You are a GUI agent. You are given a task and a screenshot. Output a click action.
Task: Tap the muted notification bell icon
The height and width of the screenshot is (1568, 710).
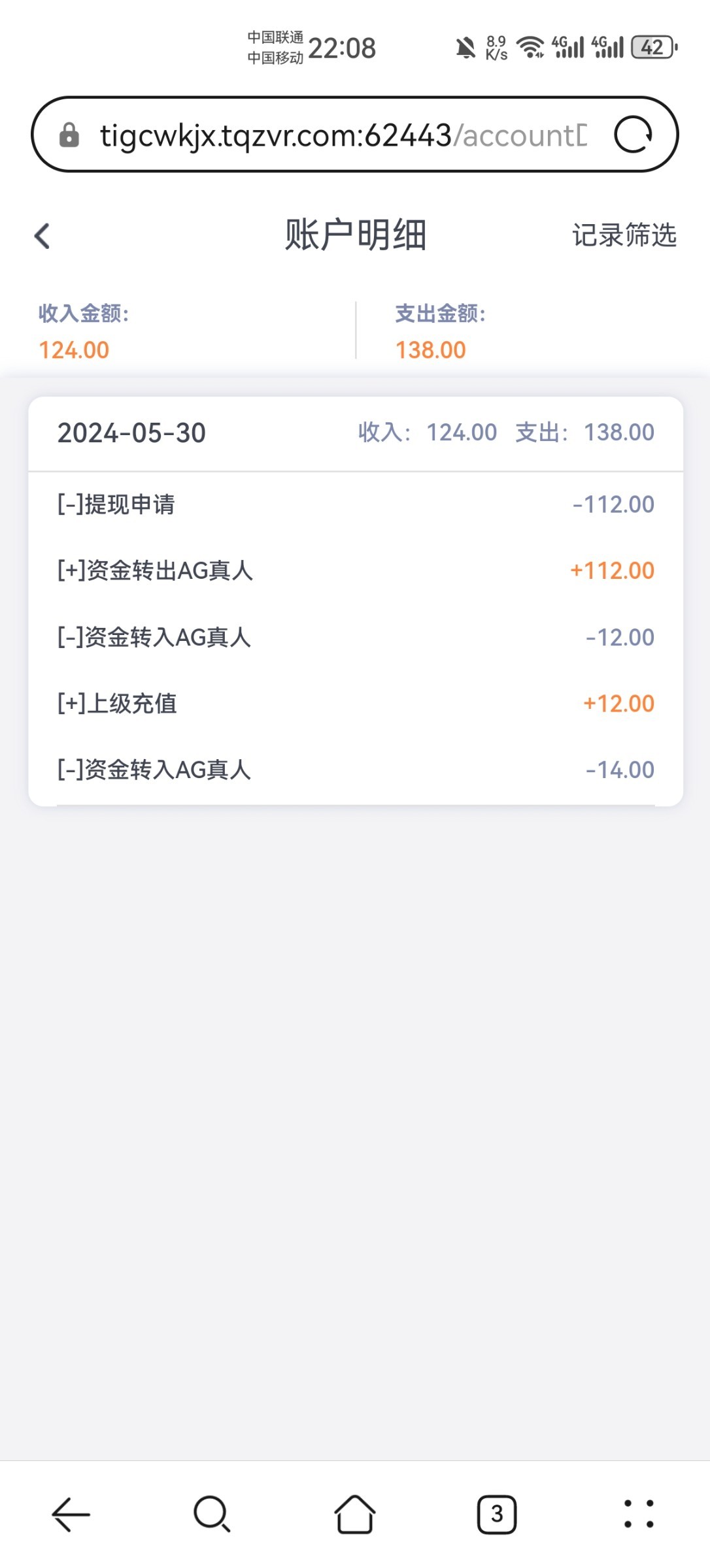coord(465,48)
